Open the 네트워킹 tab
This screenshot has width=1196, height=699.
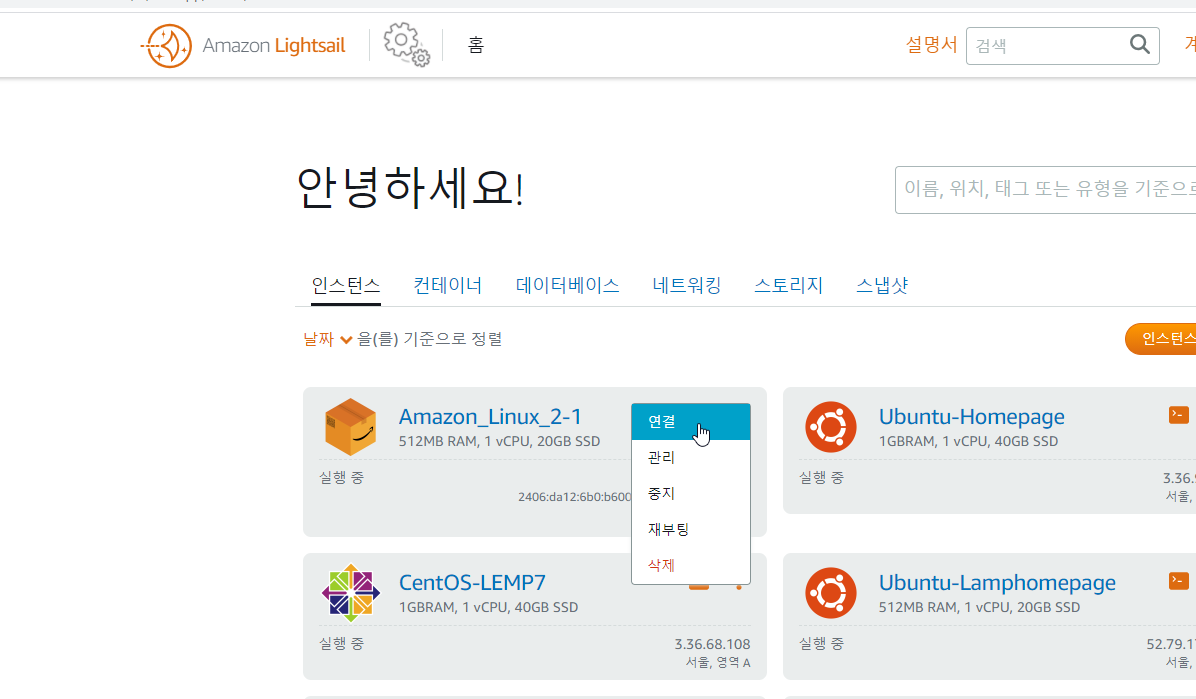(x=686, y=285)
